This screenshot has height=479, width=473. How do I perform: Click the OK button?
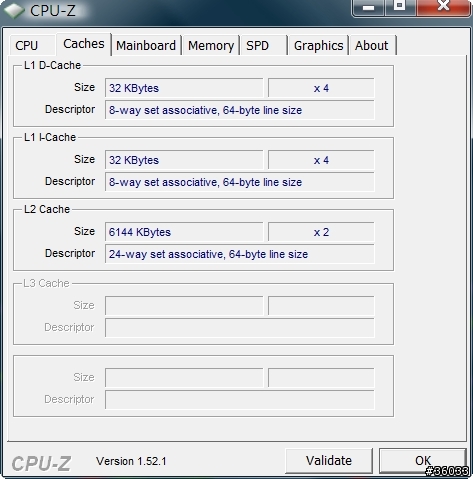pyautogui.click(x=423, y=461)
